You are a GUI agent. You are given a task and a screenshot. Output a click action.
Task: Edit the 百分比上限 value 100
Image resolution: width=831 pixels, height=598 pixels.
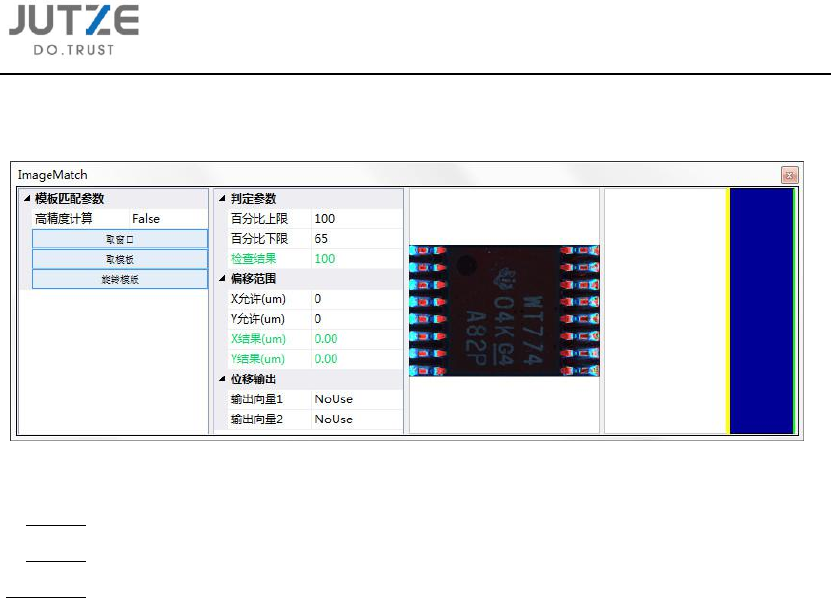click(357, 219)
